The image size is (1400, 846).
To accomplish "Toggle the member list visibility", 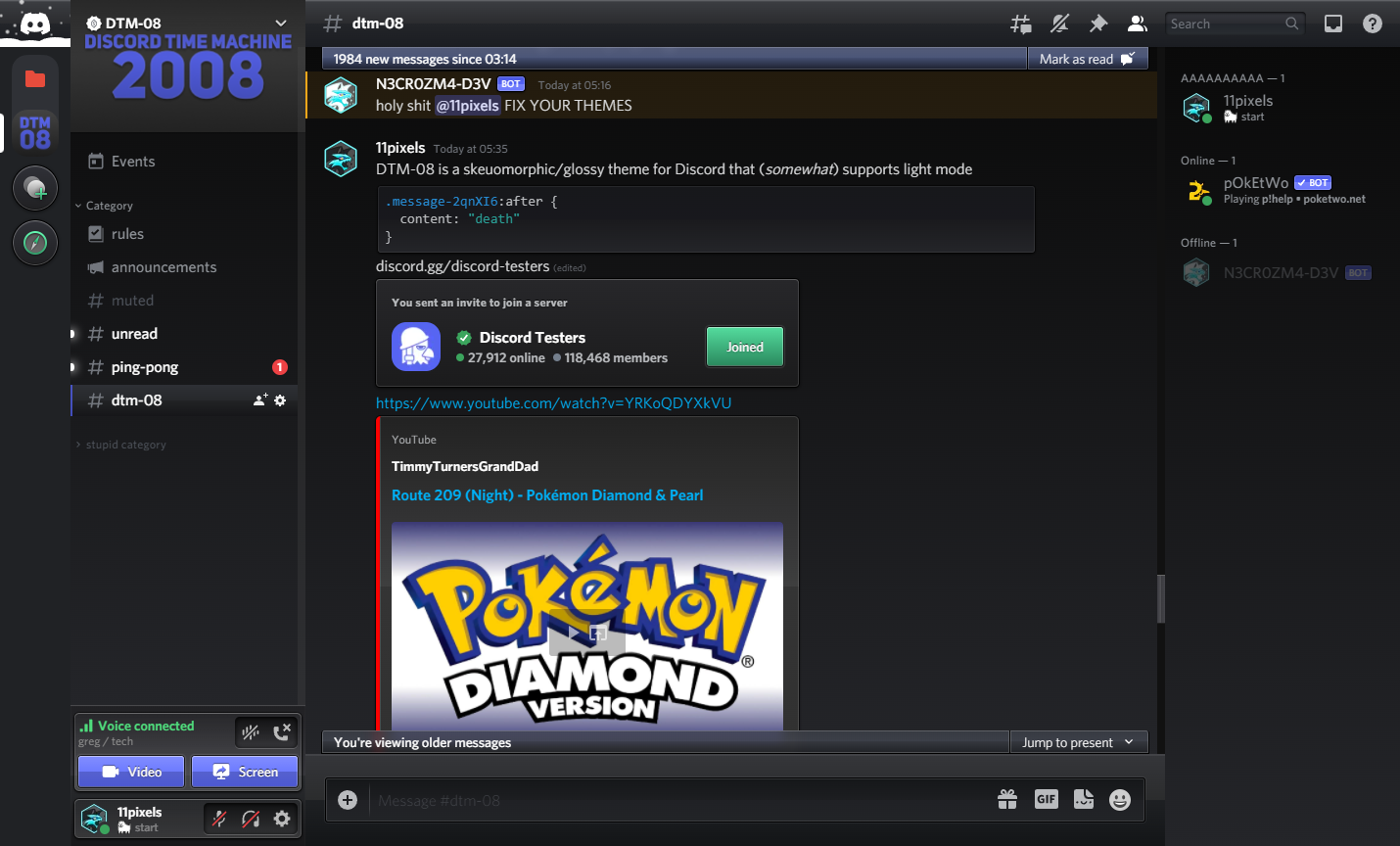I will tap(1137, 23).
